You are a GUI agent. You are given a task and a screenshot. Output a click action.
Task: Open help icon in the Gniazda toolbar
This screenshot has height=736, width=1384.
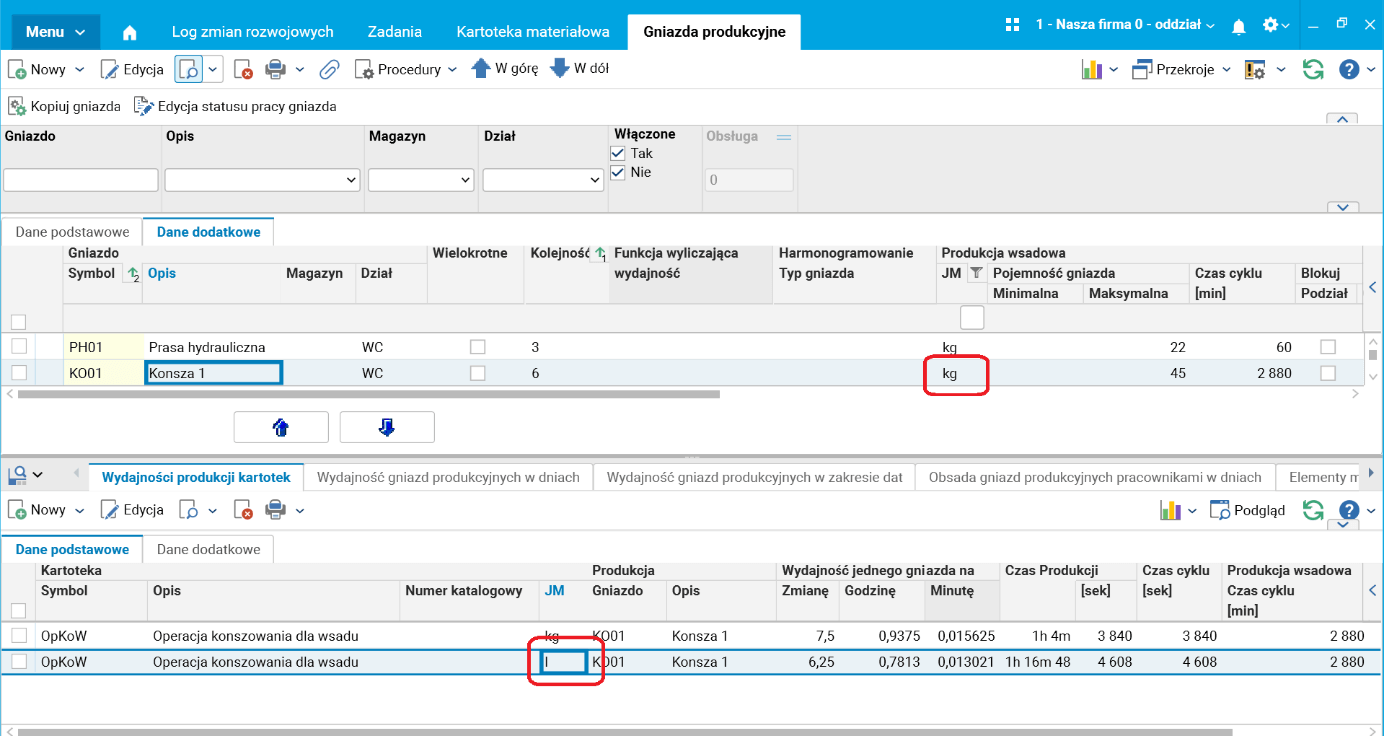pyautogui.click(x=1349, y=69)
